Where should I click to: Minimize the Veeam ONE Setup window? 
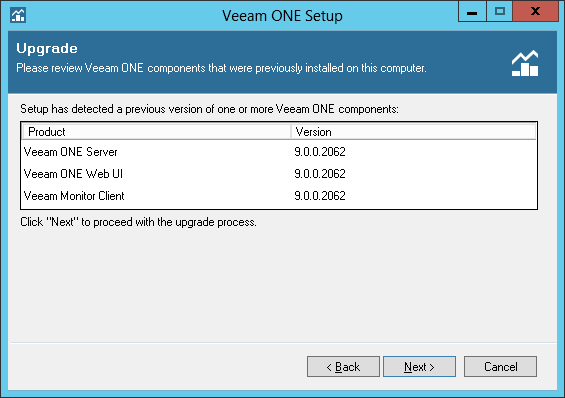click(x=472, y=12)
